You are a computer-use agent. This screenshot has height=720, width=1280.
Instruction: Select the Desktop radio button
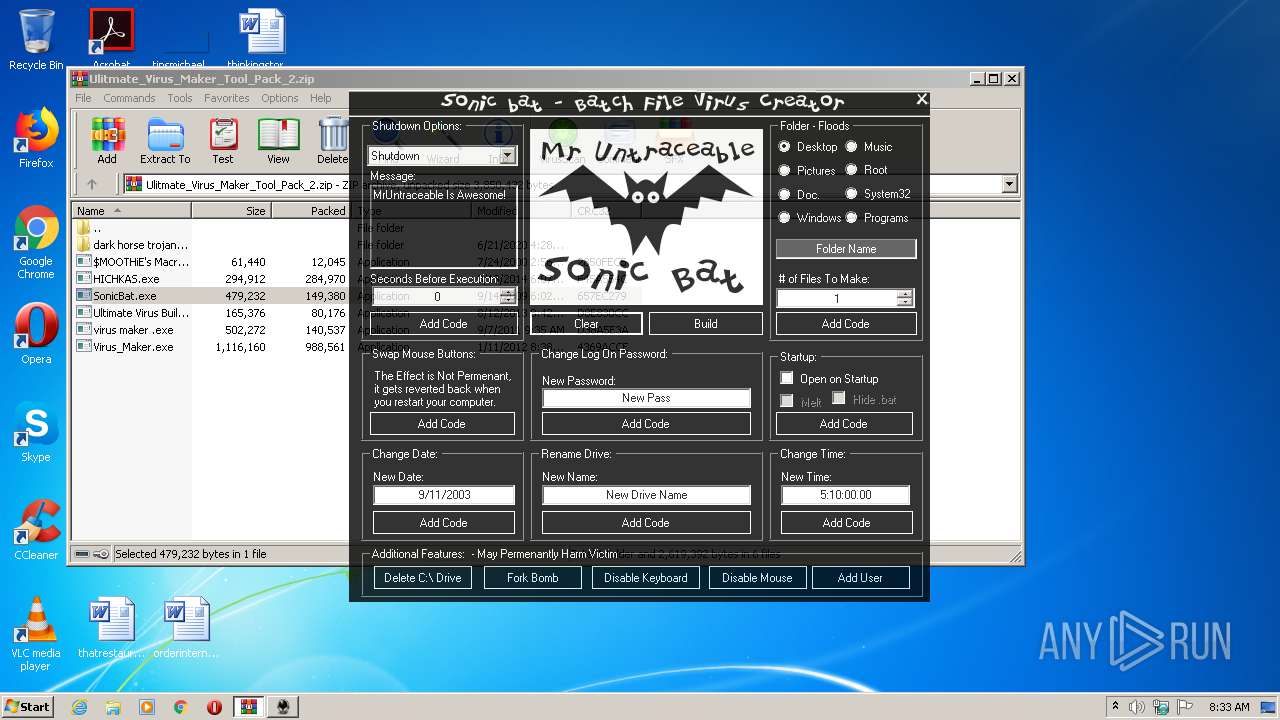[x=784, y=146]
